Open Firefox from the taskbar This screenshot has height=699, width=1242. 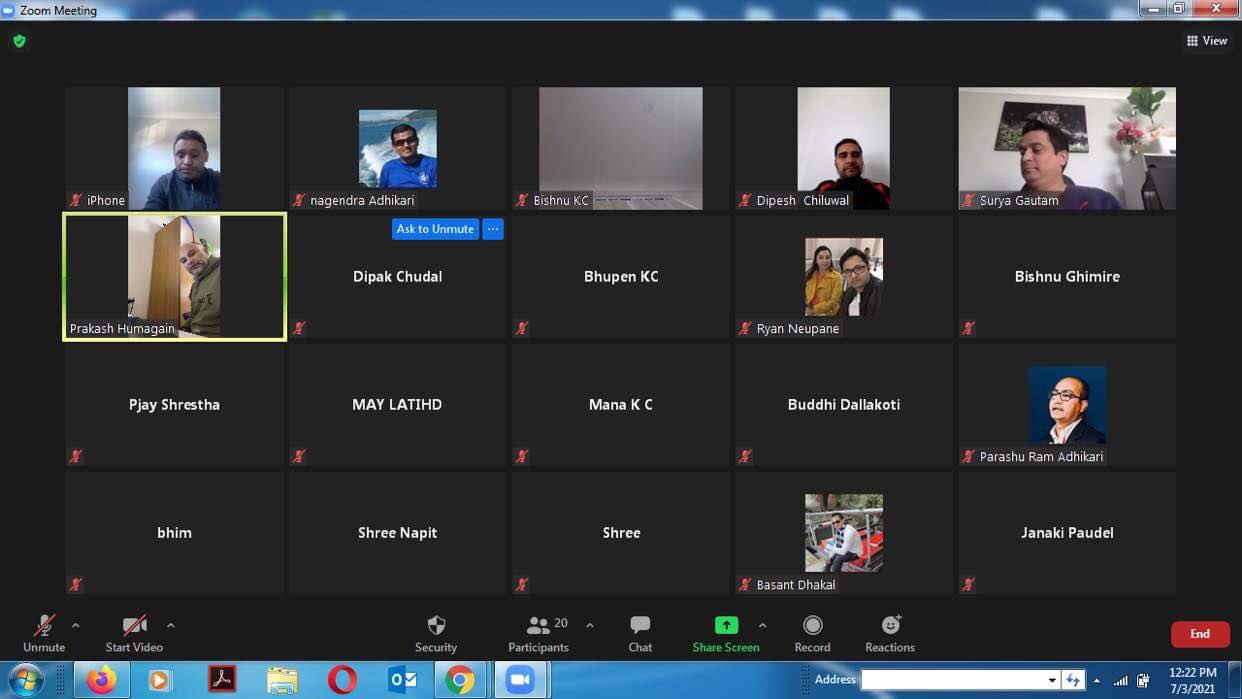point(100,680)
